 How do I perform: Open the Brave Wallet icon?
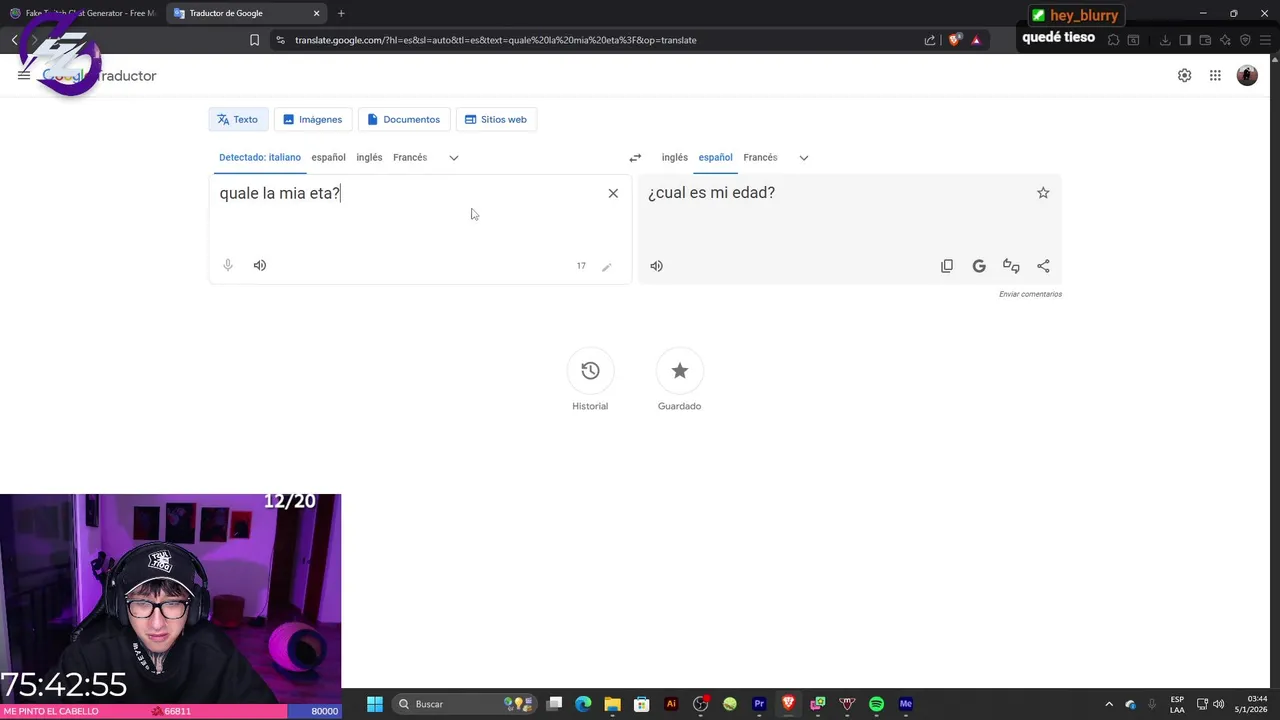(x=1205, y=40)
